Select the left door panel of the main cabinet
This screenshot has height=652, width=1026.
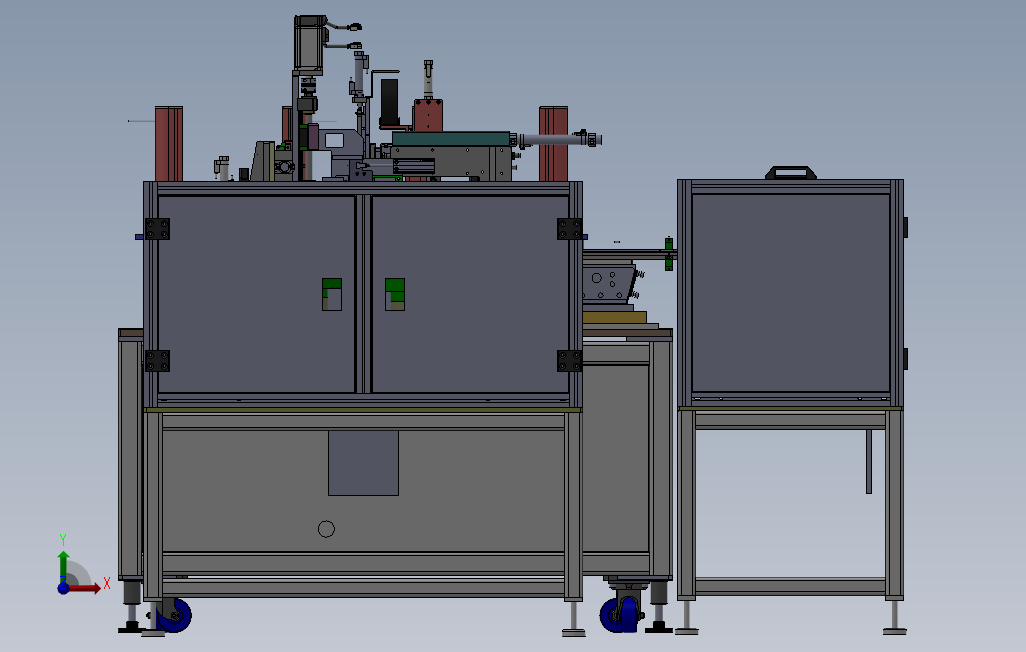point(256,294)
